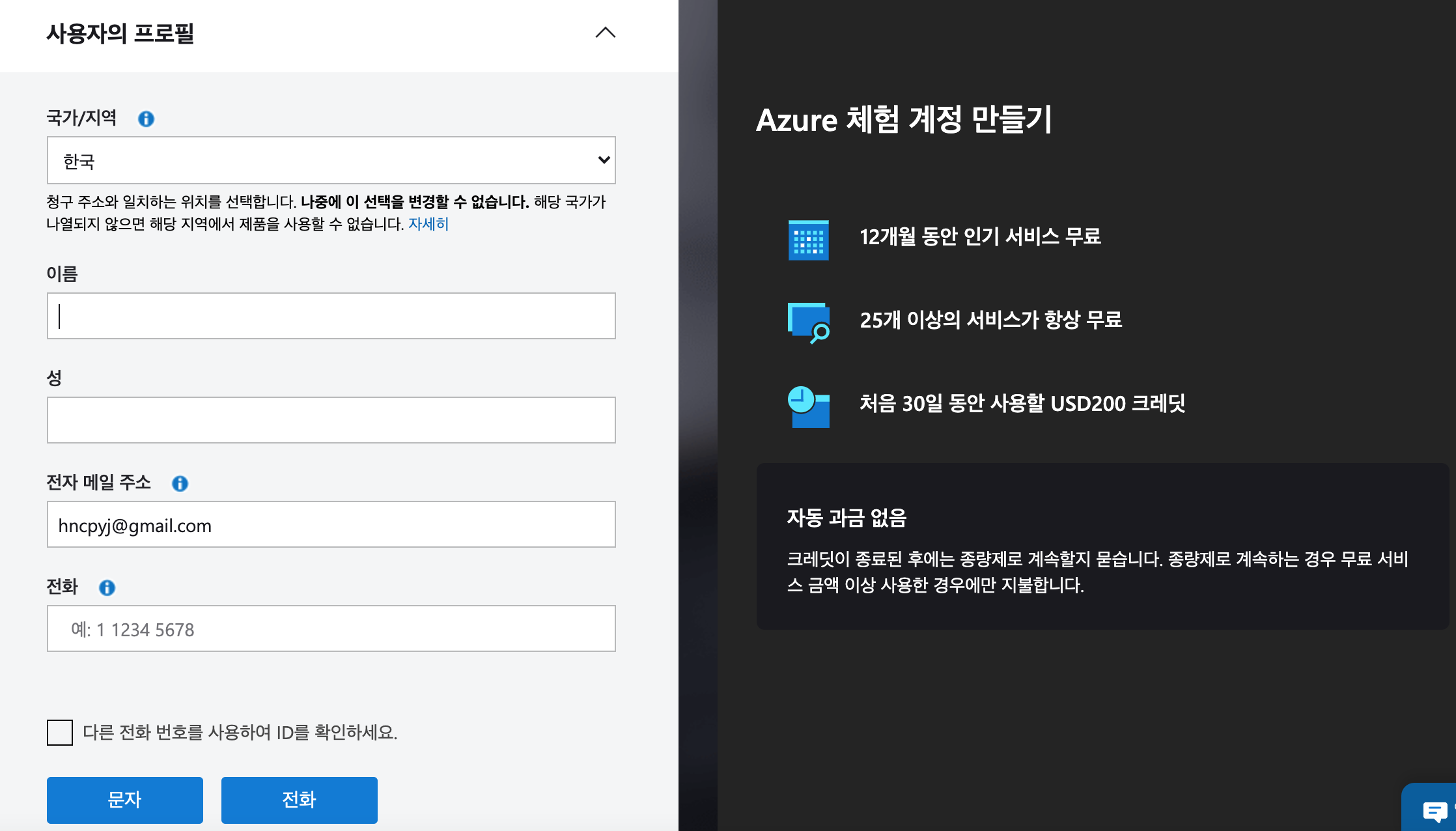Check the 다른 전화 번호를 사용하여 ID 확인 checkbox
This screenshot has width=1456, height=831.
tap(60, 733)
